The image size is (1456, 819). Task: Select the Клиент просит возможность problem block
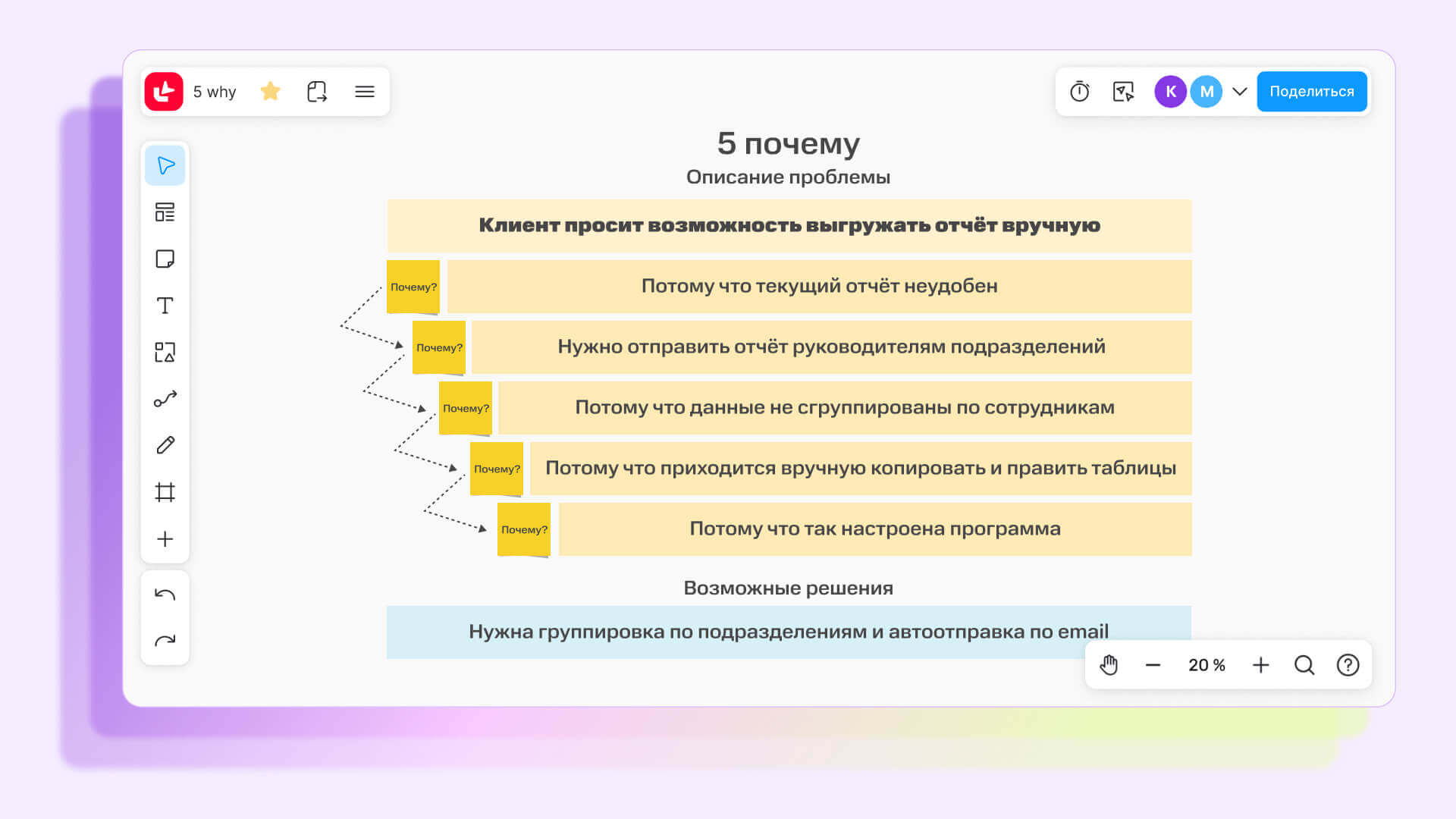pos(789,226)
